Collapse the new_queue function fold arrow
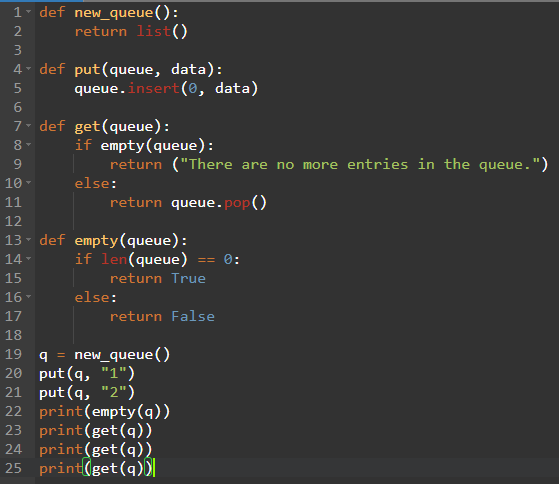This screenshot has height=484, width=559. click(29, 12)
